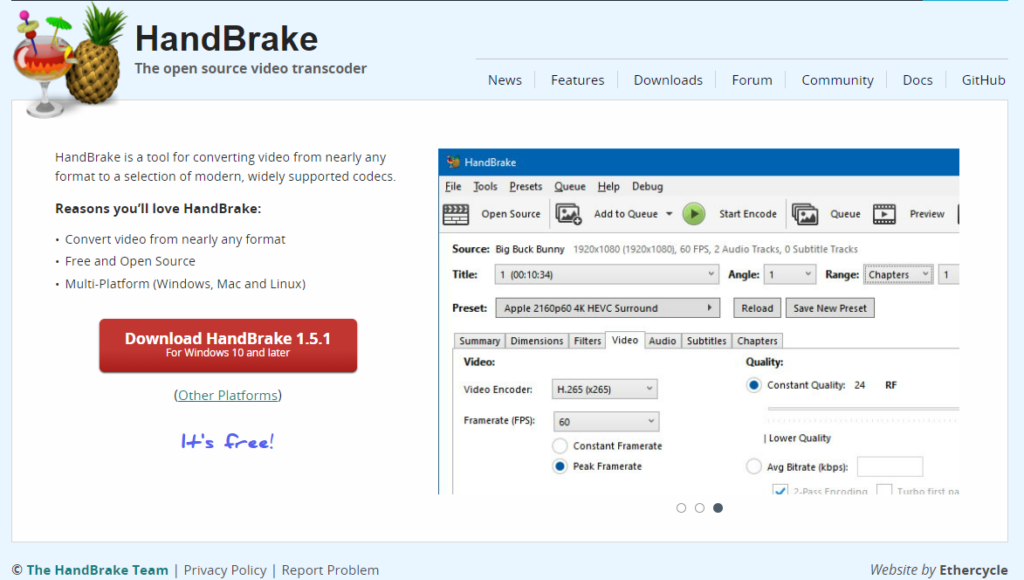Open the Title dropdown showing 1 (00:10:34)

click(x=607, y=274)
